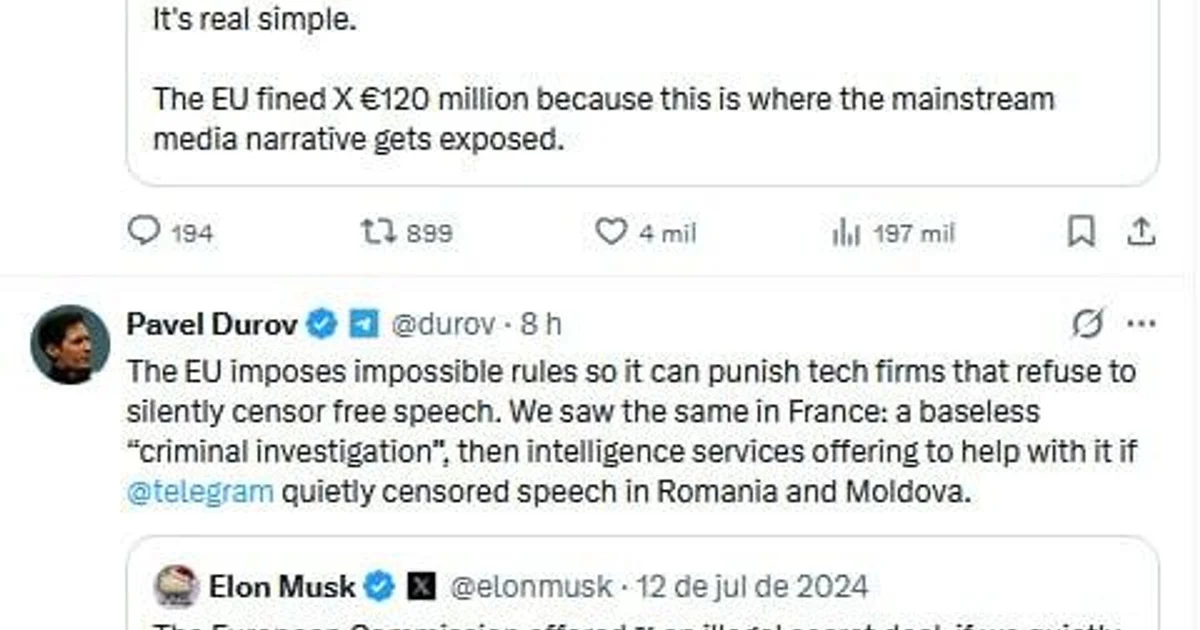Click the Telegram affiliation badge beside Durov
1200x630 pixels.
[362, 324]
